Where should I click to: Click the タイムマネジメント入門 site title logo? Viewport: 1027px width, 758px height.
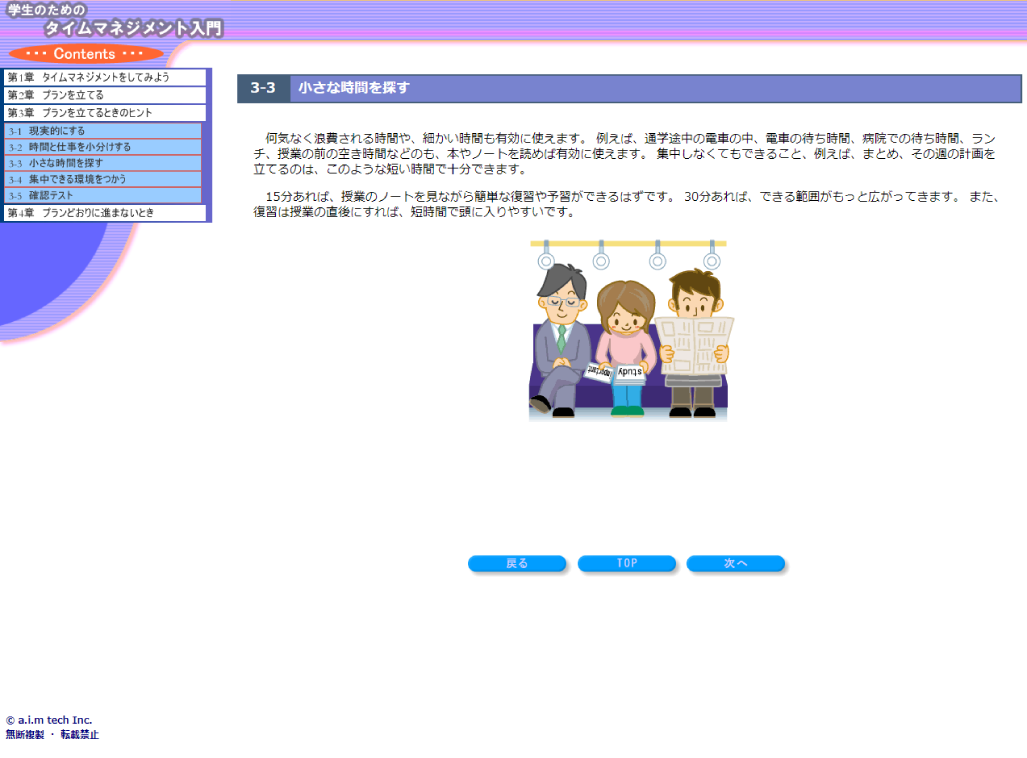click(x=115, y=20)
